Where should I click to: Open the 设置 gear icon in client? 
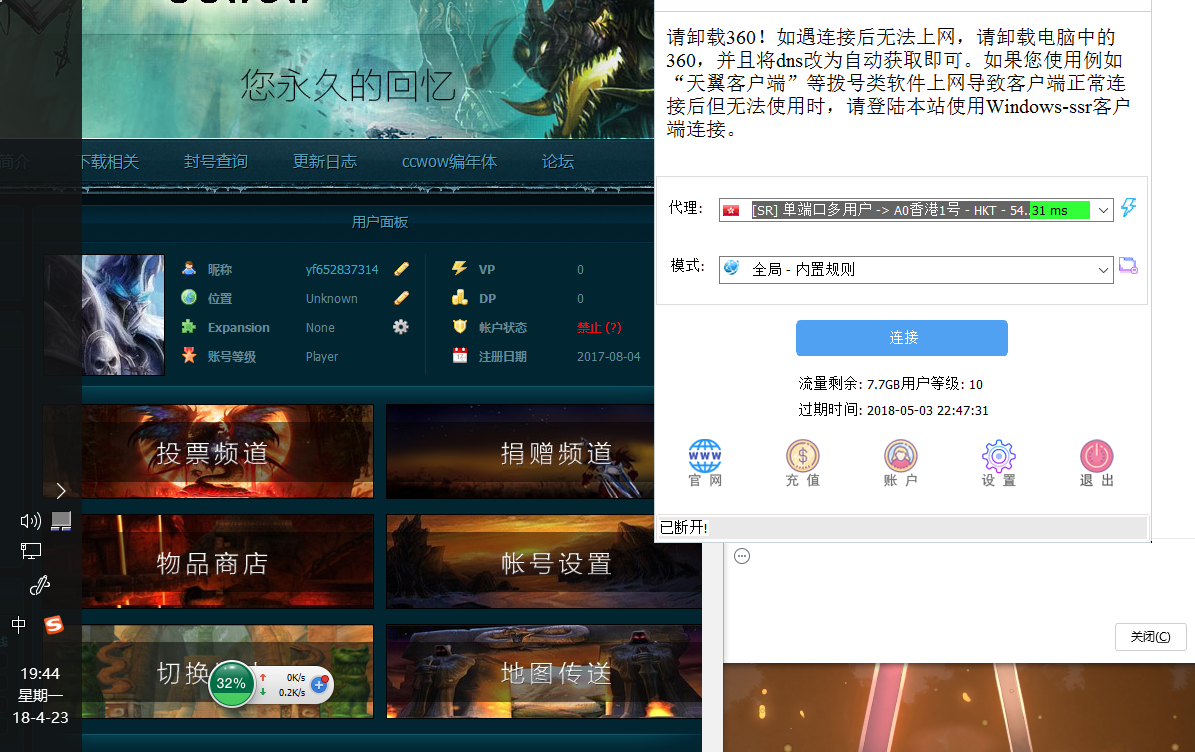998,456
